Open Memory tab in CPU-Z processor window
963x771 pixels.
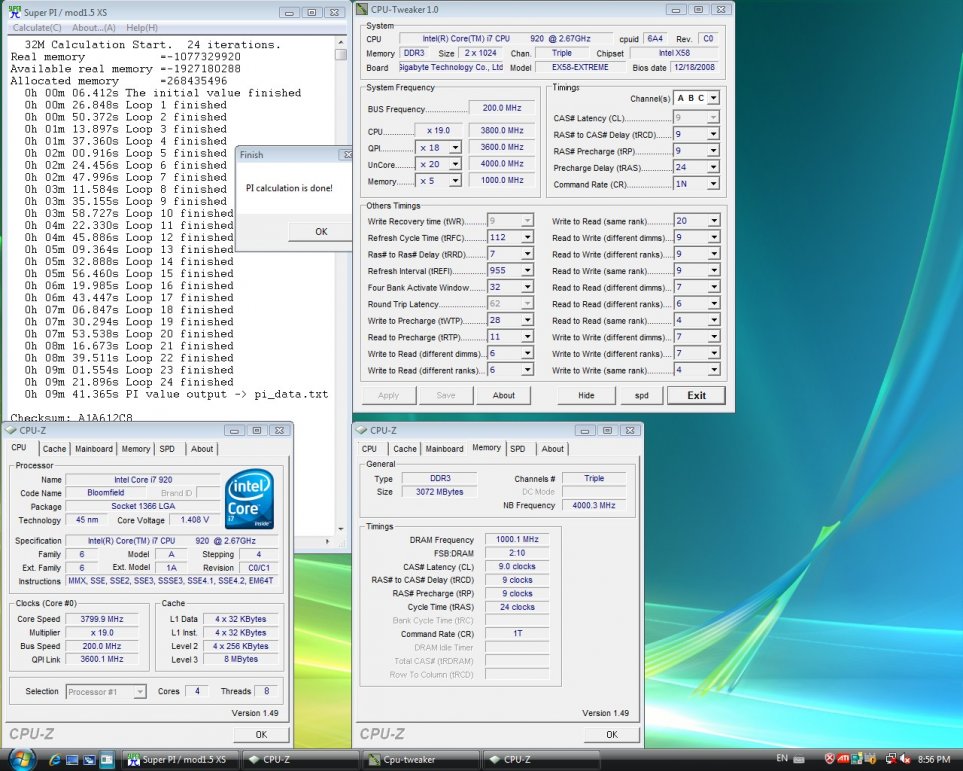(x=136, y=449)
